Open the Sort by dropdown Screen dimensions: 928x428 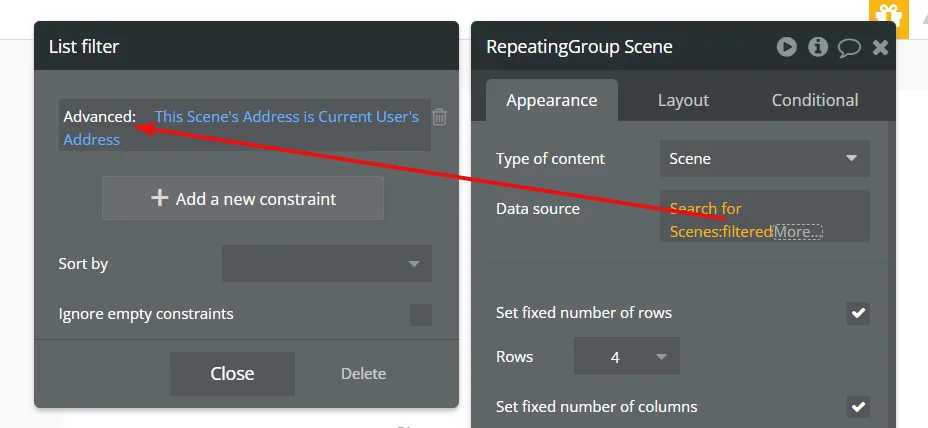(327, 263)
